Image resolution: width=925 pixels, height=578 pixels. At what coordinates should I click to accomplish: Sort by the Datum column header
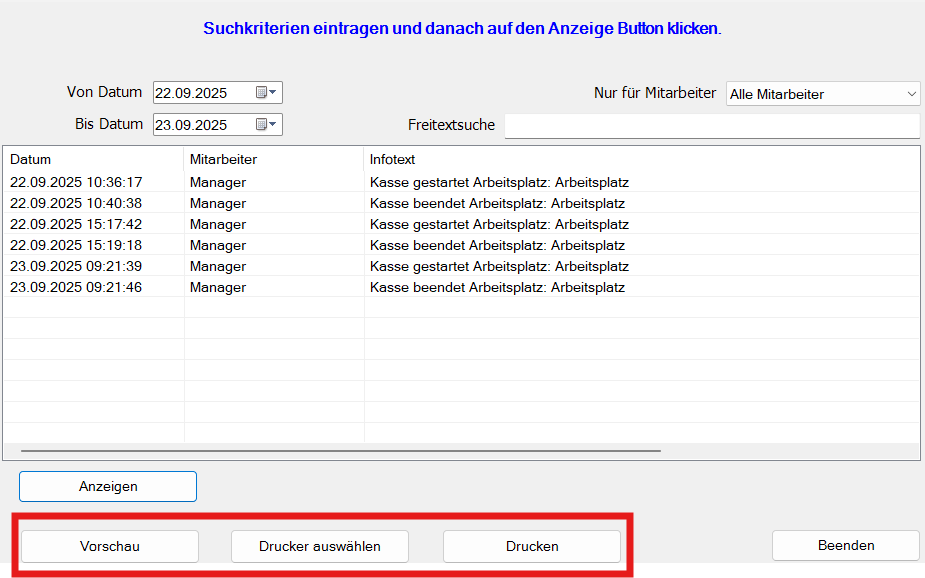coord(94,159)
